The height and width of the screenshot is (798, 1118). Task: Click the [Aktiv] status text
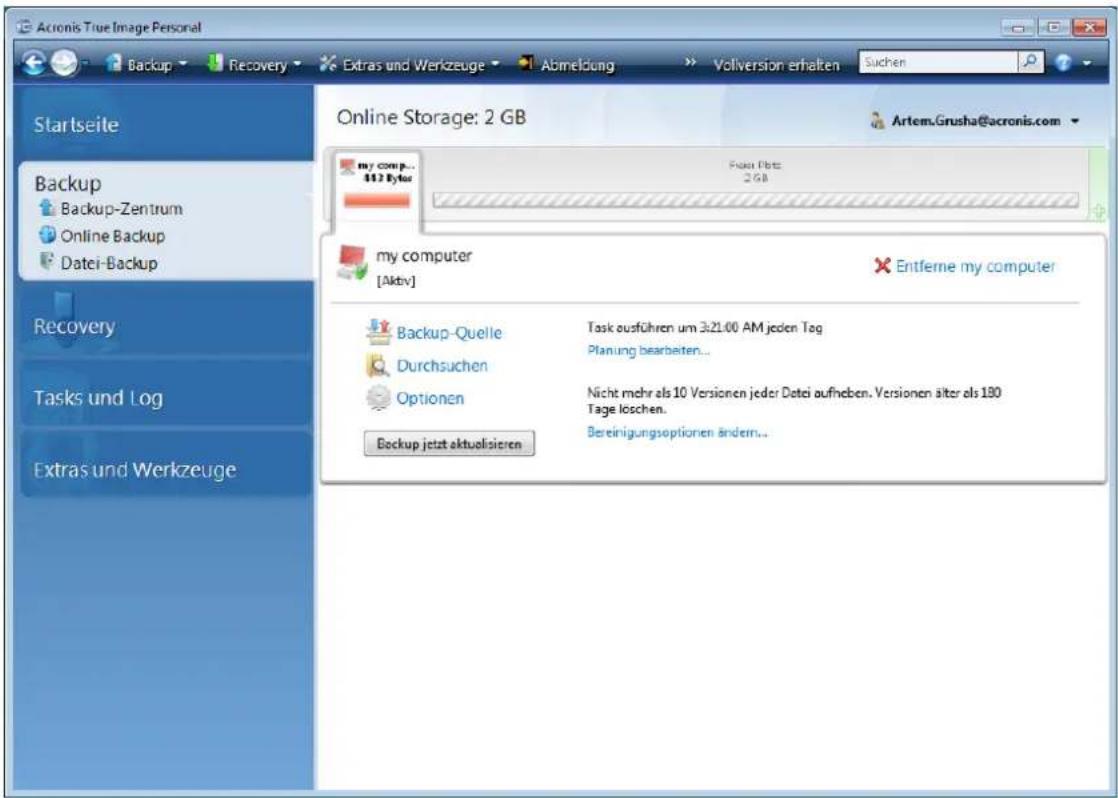[x=396, y=281]
